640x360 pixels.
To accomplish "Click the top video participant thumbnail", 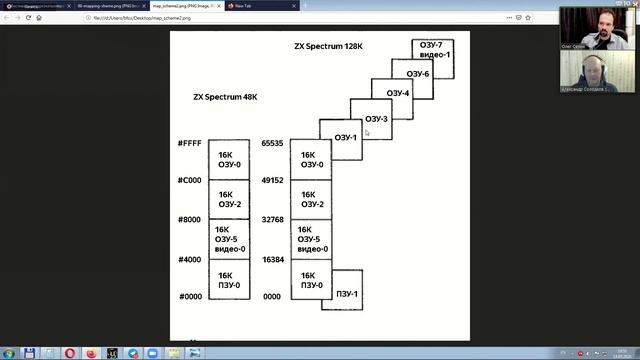I will (x=597, y=29).
